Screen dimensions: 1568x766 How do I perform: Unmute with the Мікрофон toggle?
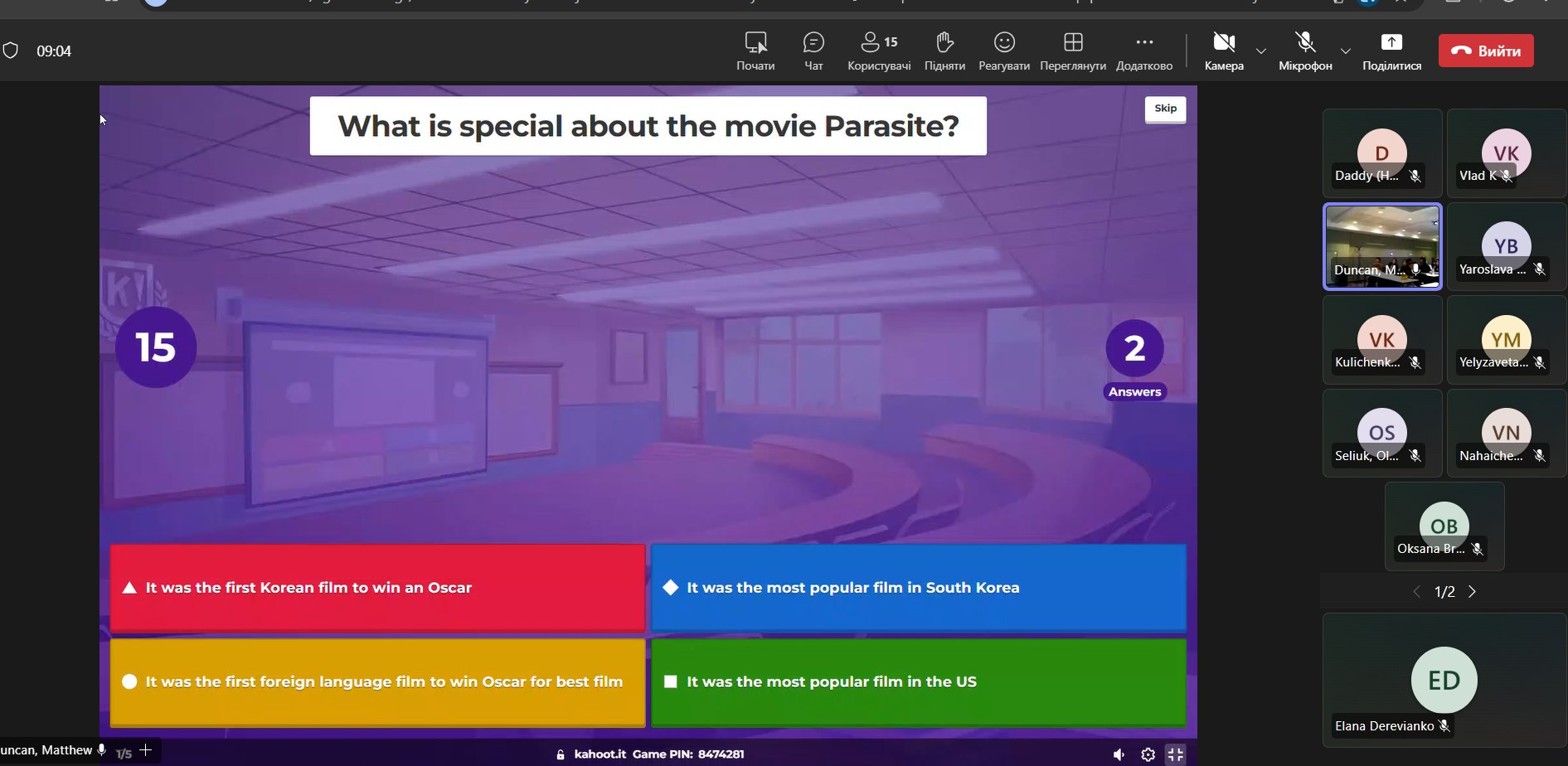click(1304, 51)
